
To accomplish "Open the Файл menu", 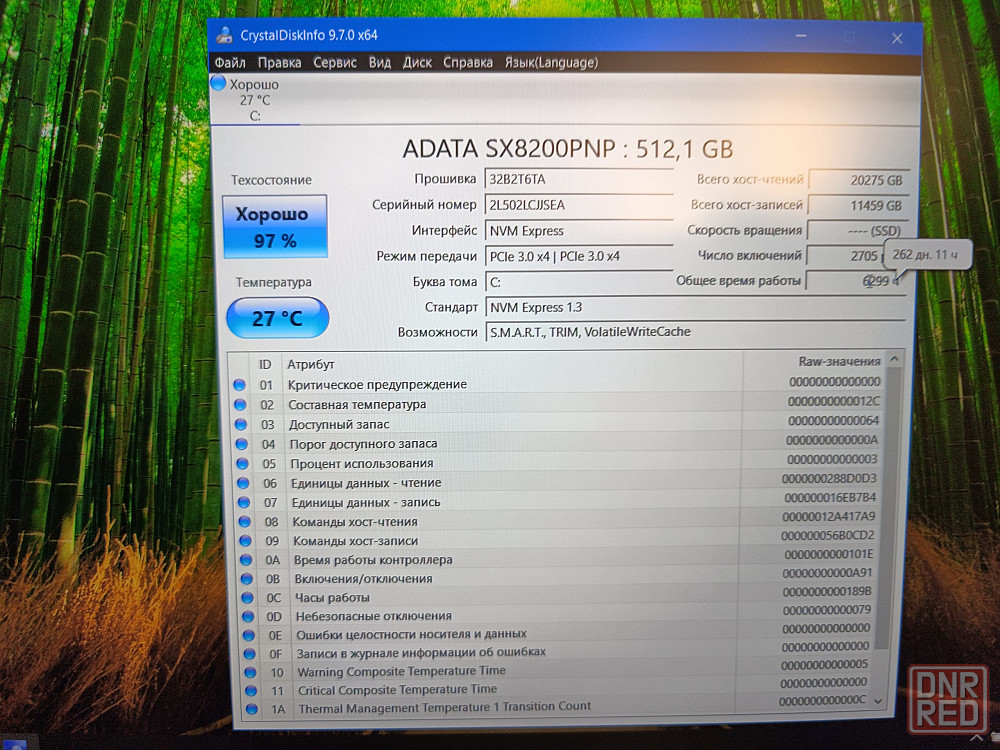I will pyautogui.click(x=230, y=62).
